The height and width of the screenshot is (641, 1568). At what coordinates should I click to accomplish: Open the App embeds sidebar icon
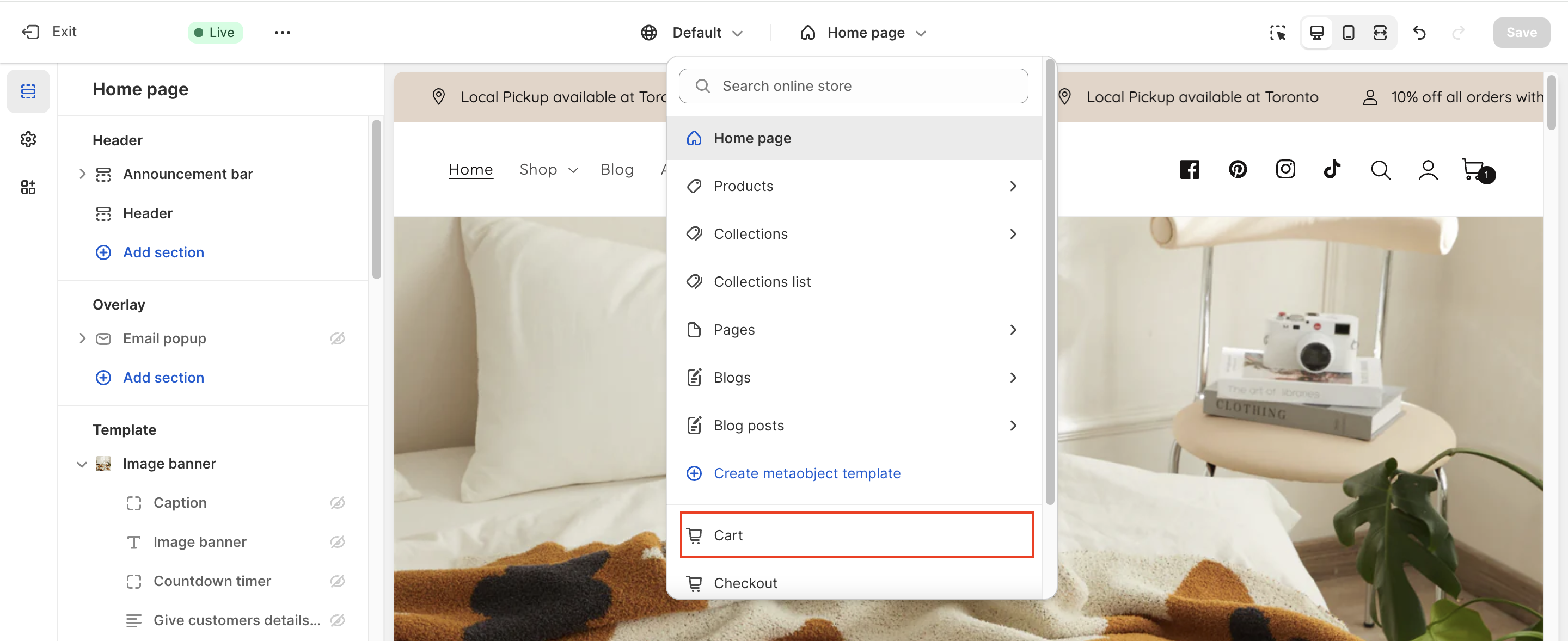point(28,187)
